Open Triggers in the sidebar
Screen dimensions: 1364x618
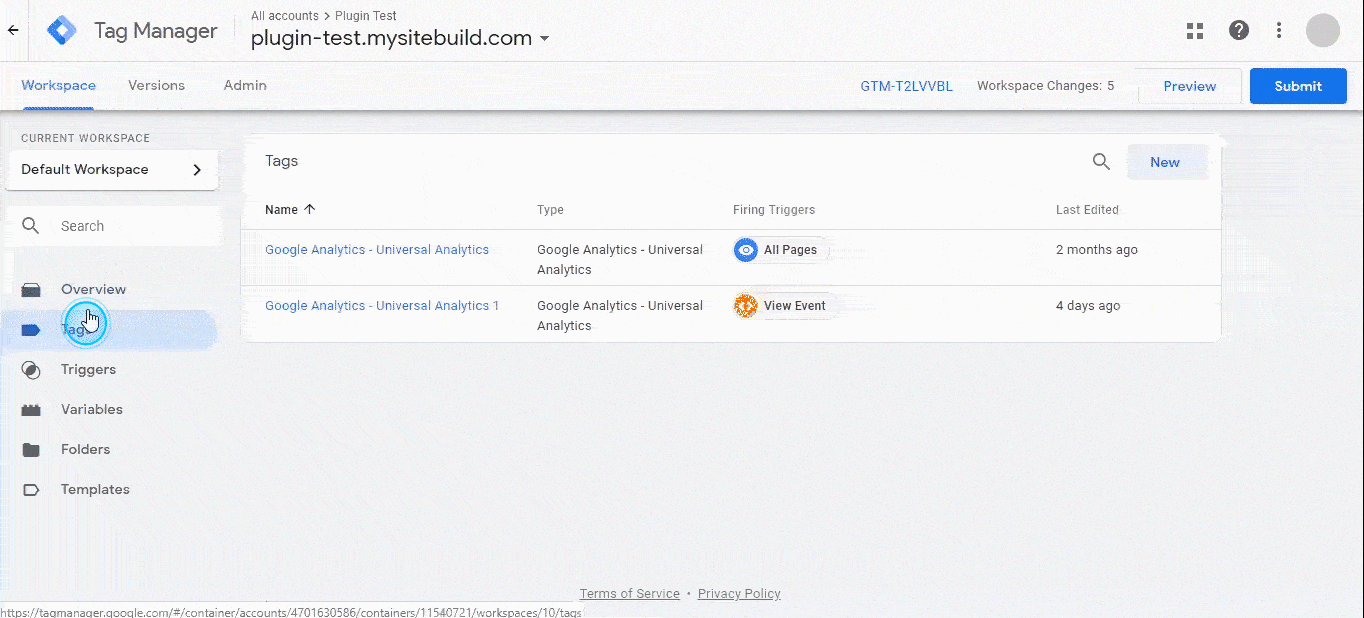[88, 370]
